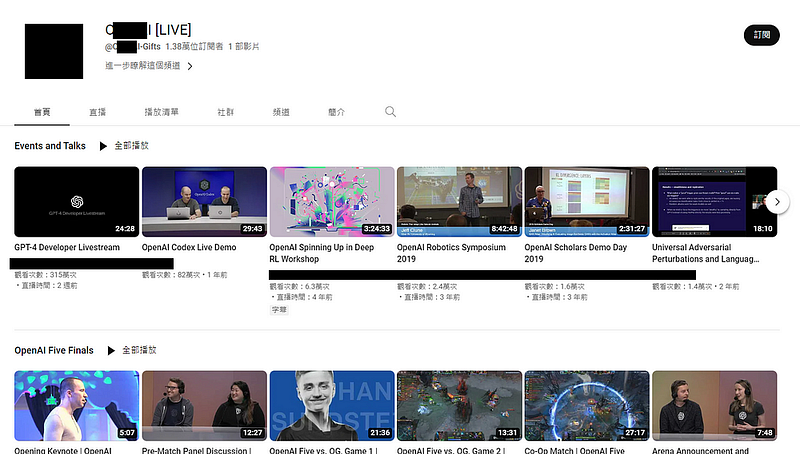Screen dimensions: 800x454
Task: Click the 字幕 captions badge
Action: [x=279, y=310]
